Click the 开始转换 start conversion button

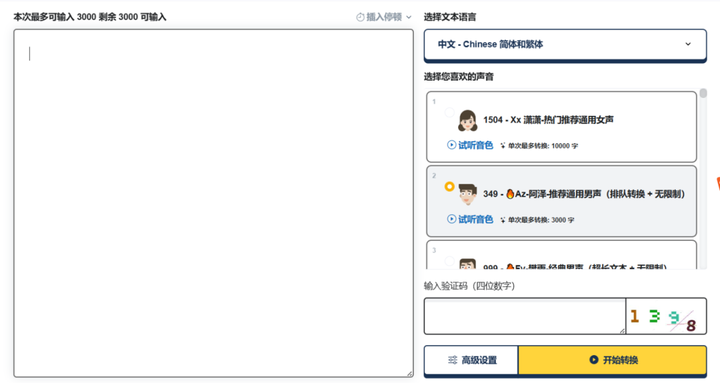pos(613,360)
